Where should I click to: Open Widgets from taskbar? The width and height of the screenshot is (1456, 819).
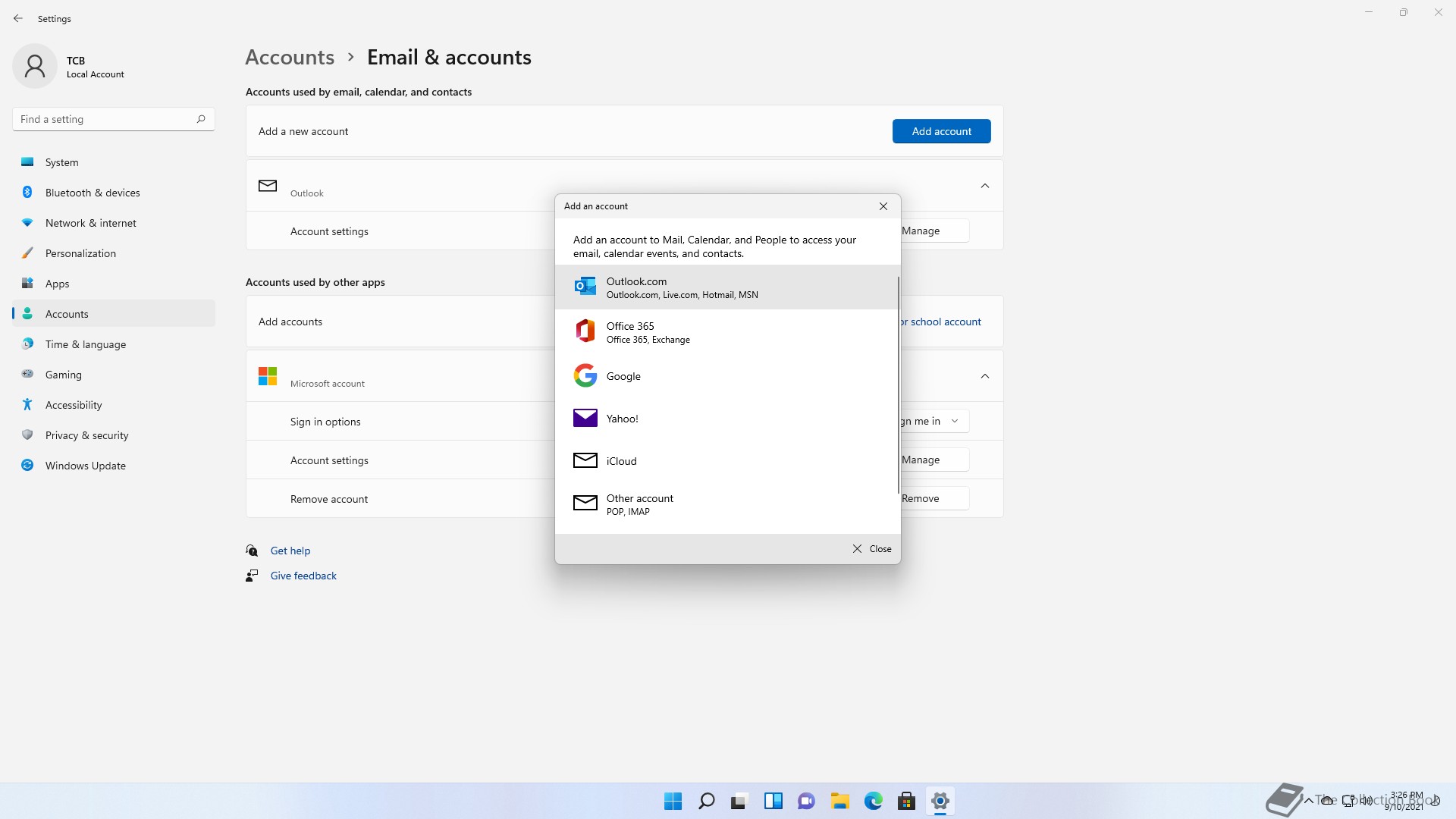[x=773, y=801]
